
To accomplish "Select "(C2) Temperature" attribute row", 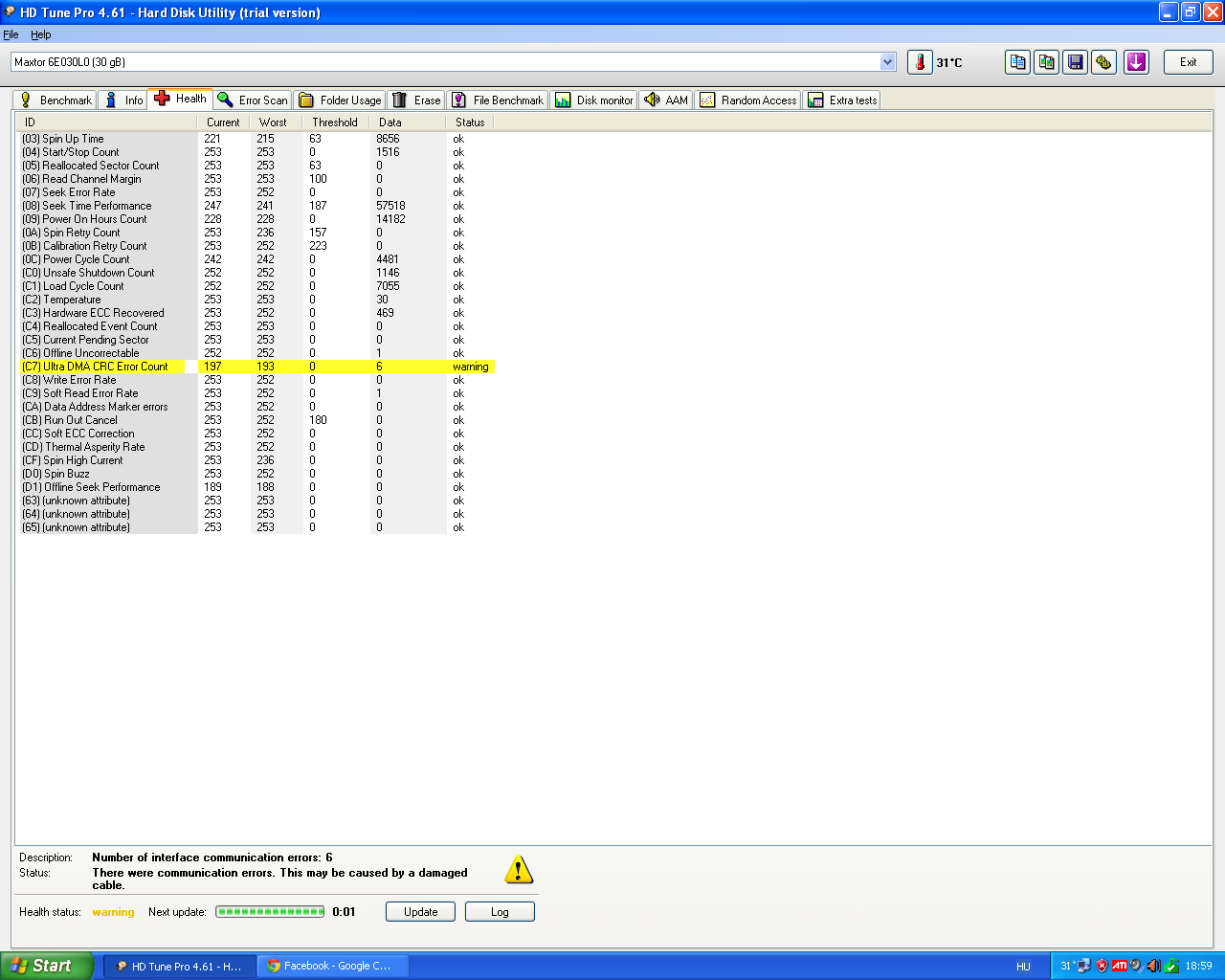I will [256, 300].
